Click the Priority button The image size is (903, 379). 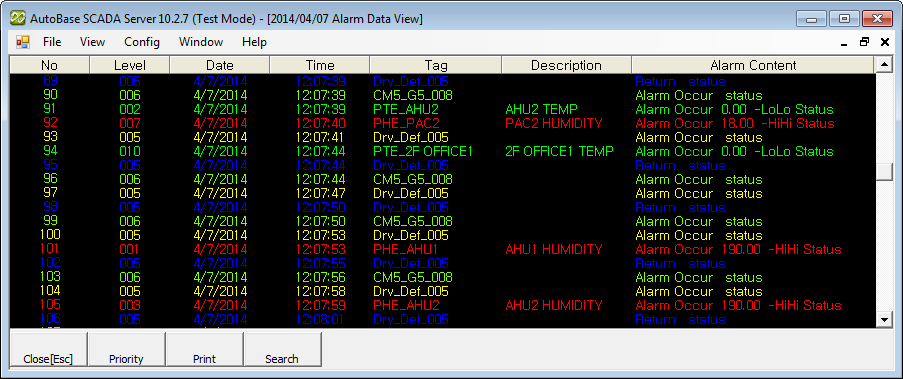tap(126, 349)
